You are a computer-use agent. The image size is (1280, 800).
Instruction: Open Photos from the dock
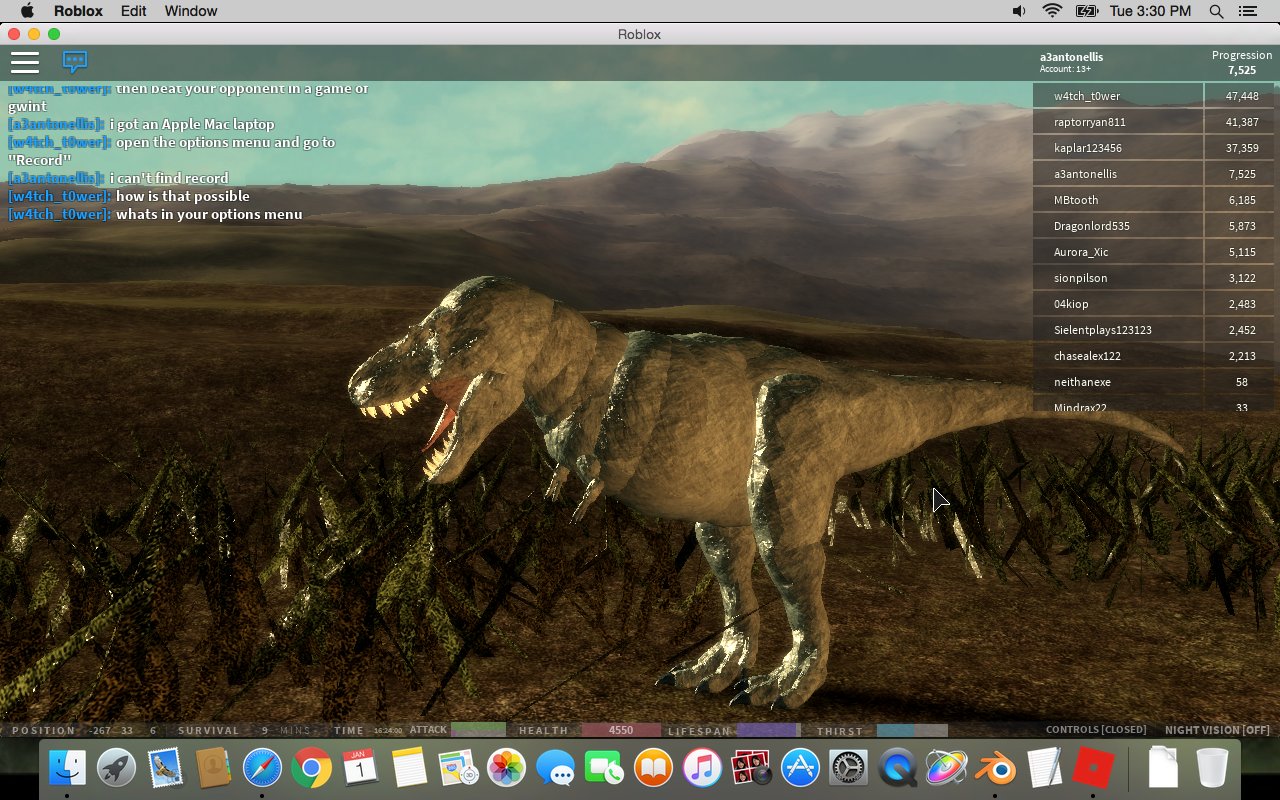coord(507,768)
